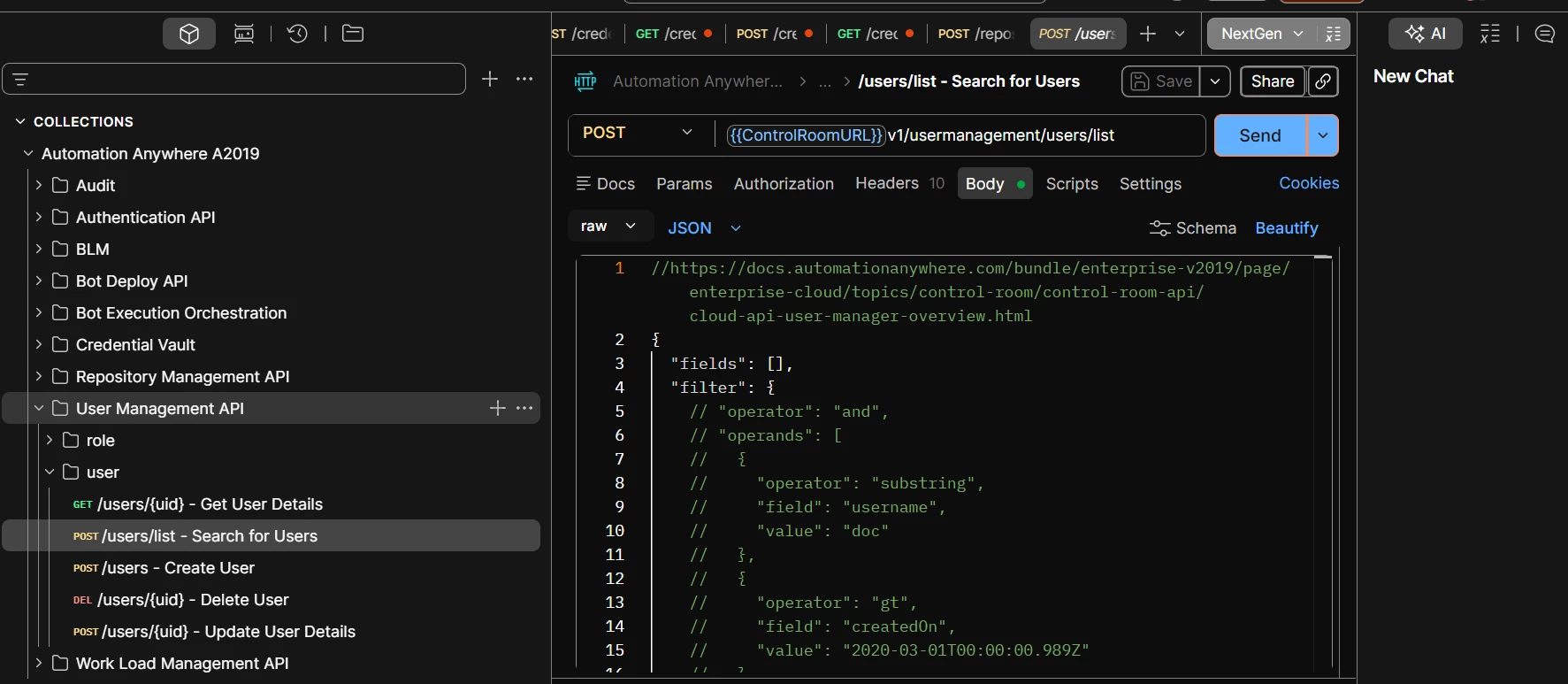This screenshot has height=684, width=1568.
Task: Copy request link icon beside Share
Action: (1323, 81)
